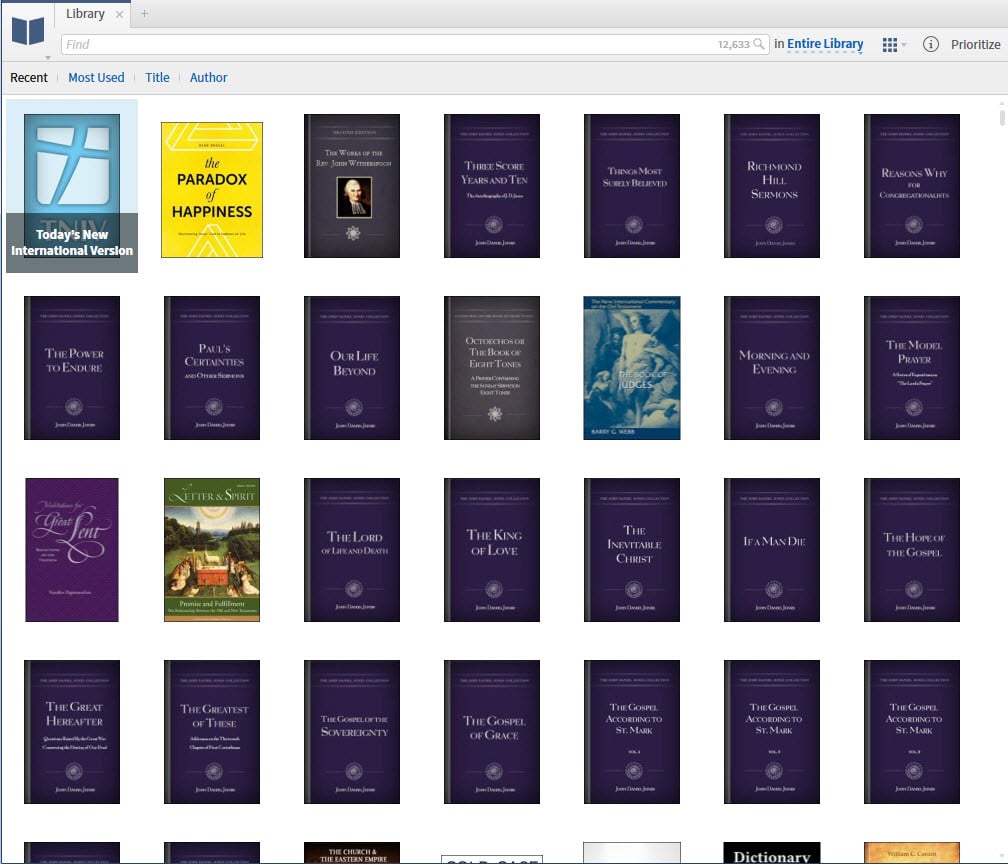Open The Great Hereafter book
1008x864 pixels.
point(72,732)
